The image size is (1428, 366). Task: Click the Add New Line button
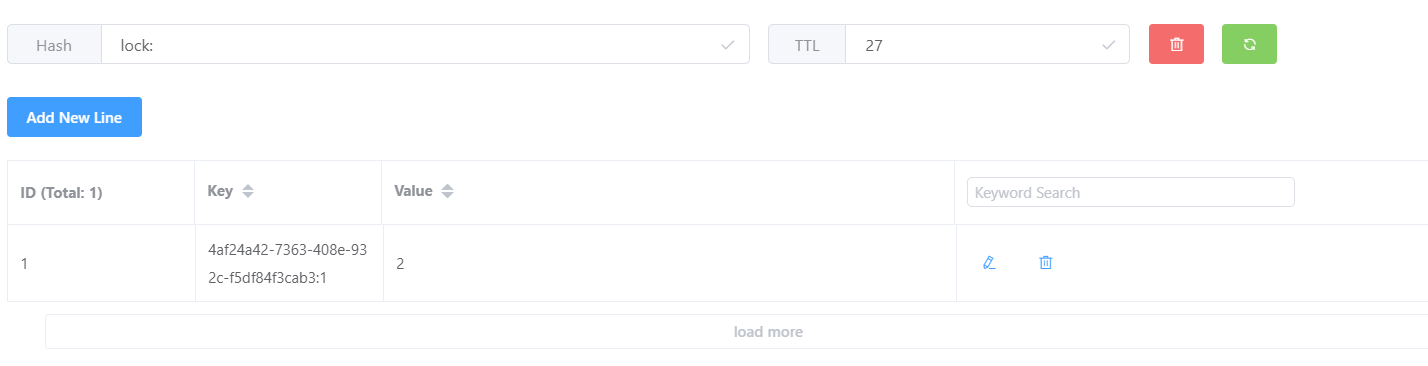(74, 117)
